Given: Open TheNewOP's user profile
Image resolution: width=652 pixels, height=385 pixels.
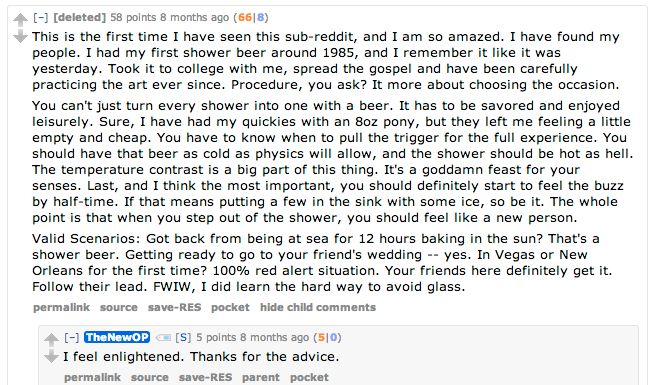Looking at the screenshot, I should (117, 337).
